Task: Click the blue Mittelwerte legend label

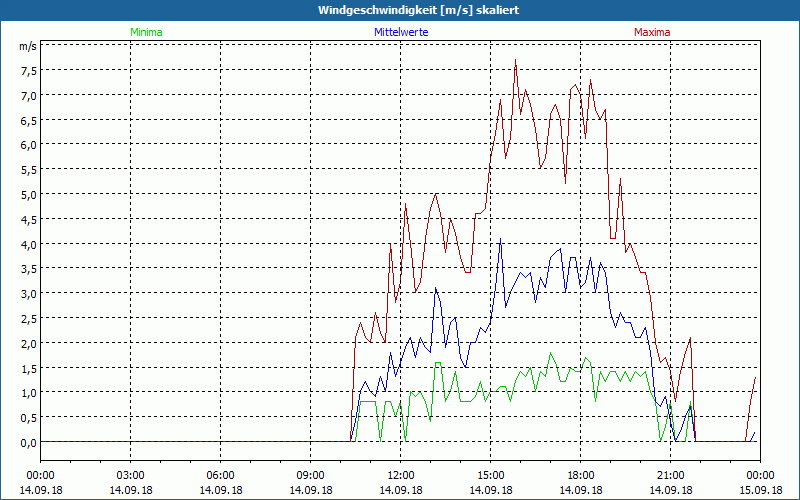Action: click(x=401, y=32)
